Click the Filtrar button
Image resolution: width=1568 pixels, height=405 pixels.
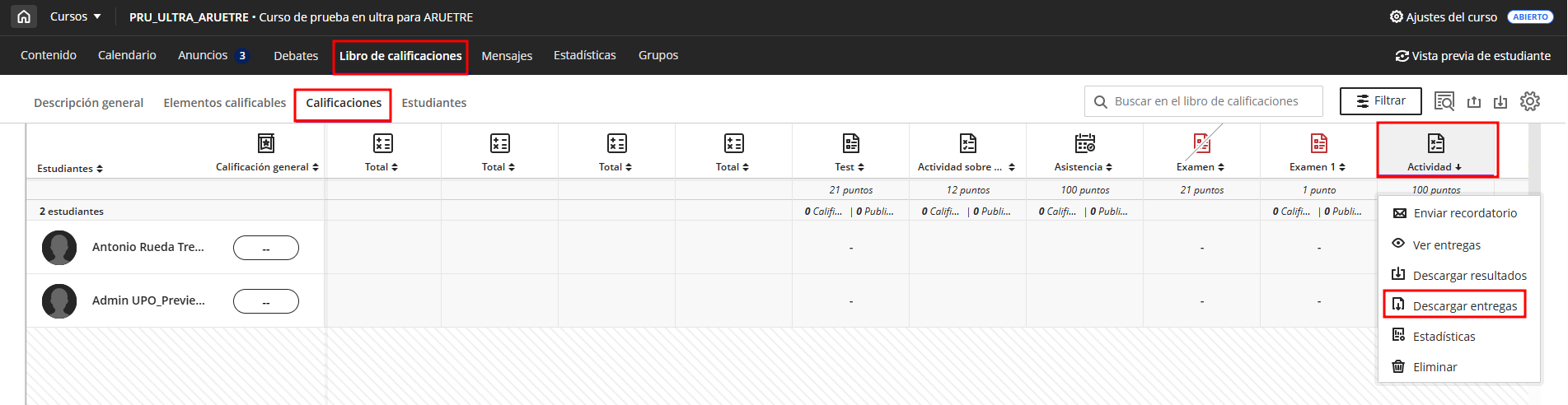(1380, 100)
